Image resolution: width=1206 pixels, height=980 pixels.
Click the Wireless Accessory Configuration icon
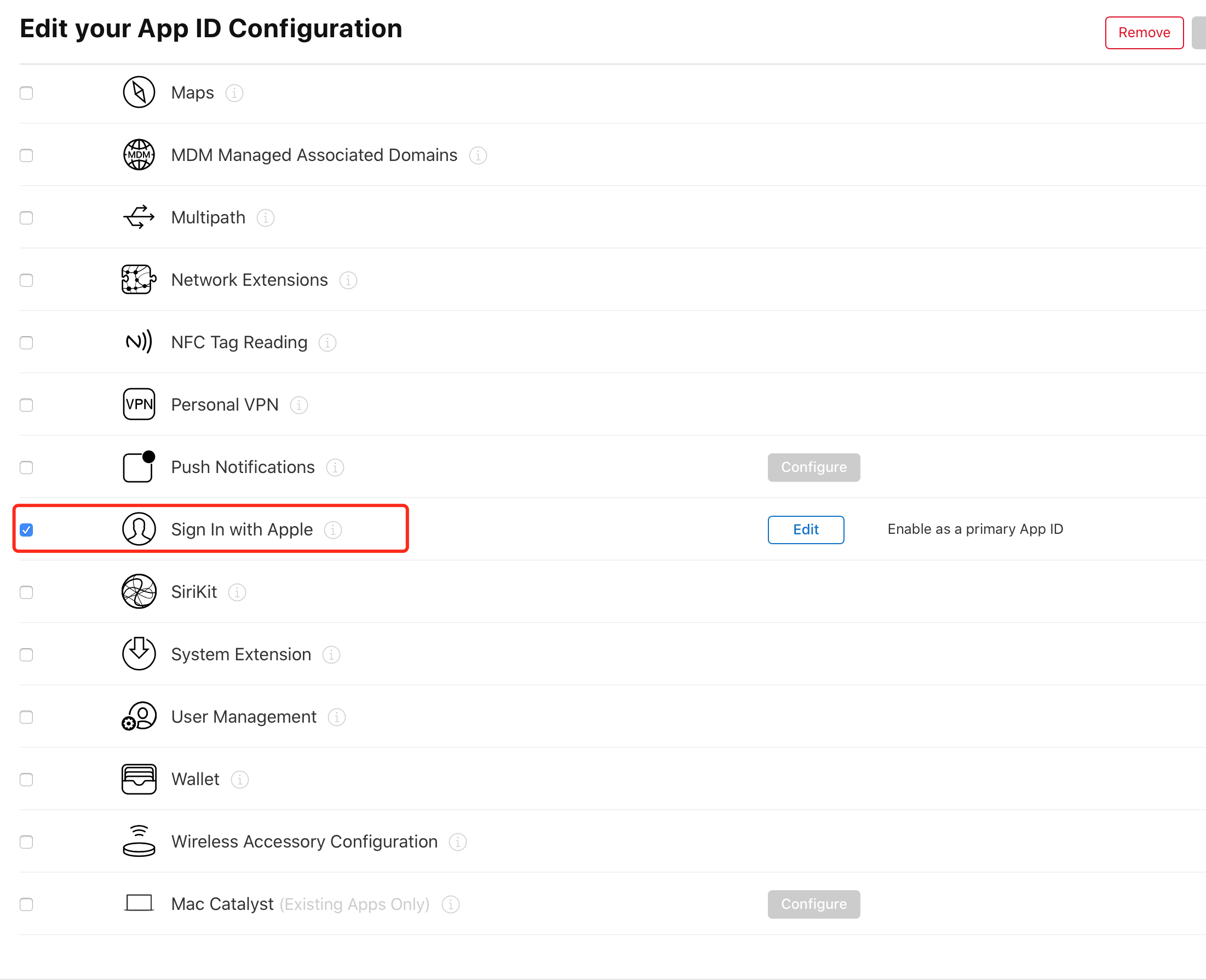coord(139,841)
